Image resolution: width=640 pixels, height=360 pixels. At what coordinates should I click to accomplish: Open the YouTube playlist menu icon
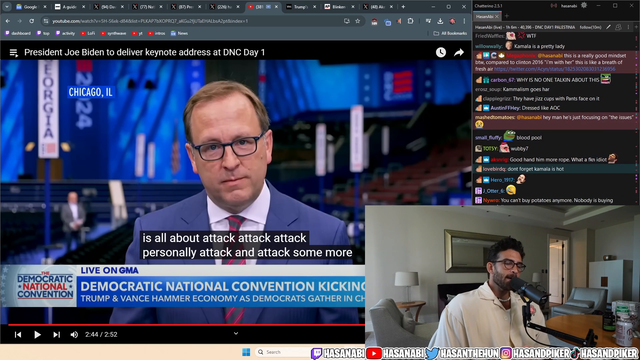tap(13, 53)
